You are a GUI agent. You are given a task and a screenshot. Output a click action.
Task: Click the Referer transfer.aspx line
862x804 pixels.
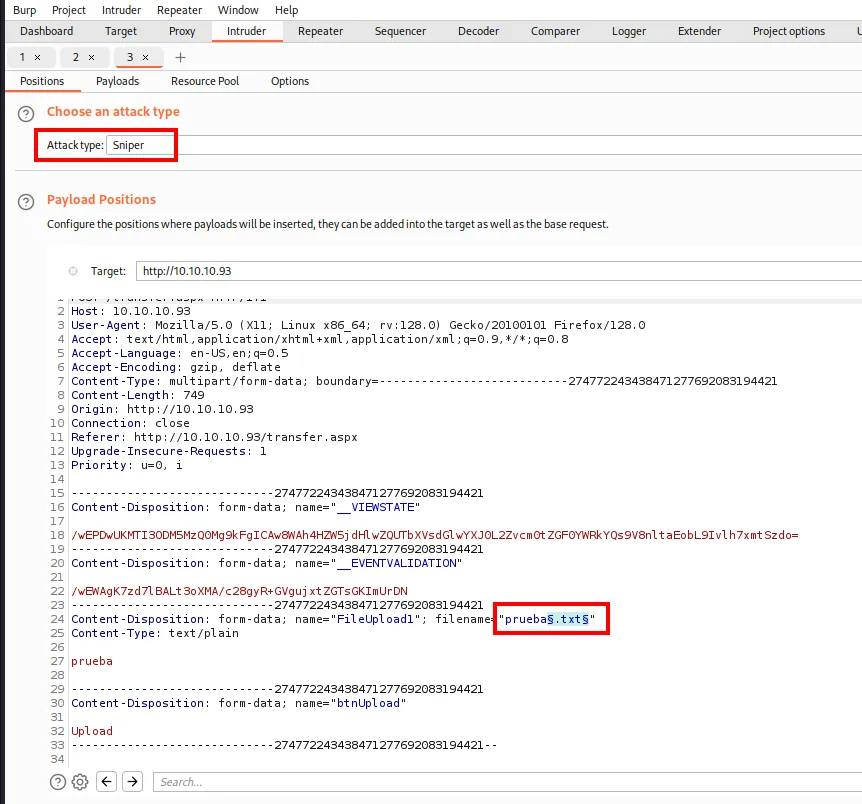214,437
